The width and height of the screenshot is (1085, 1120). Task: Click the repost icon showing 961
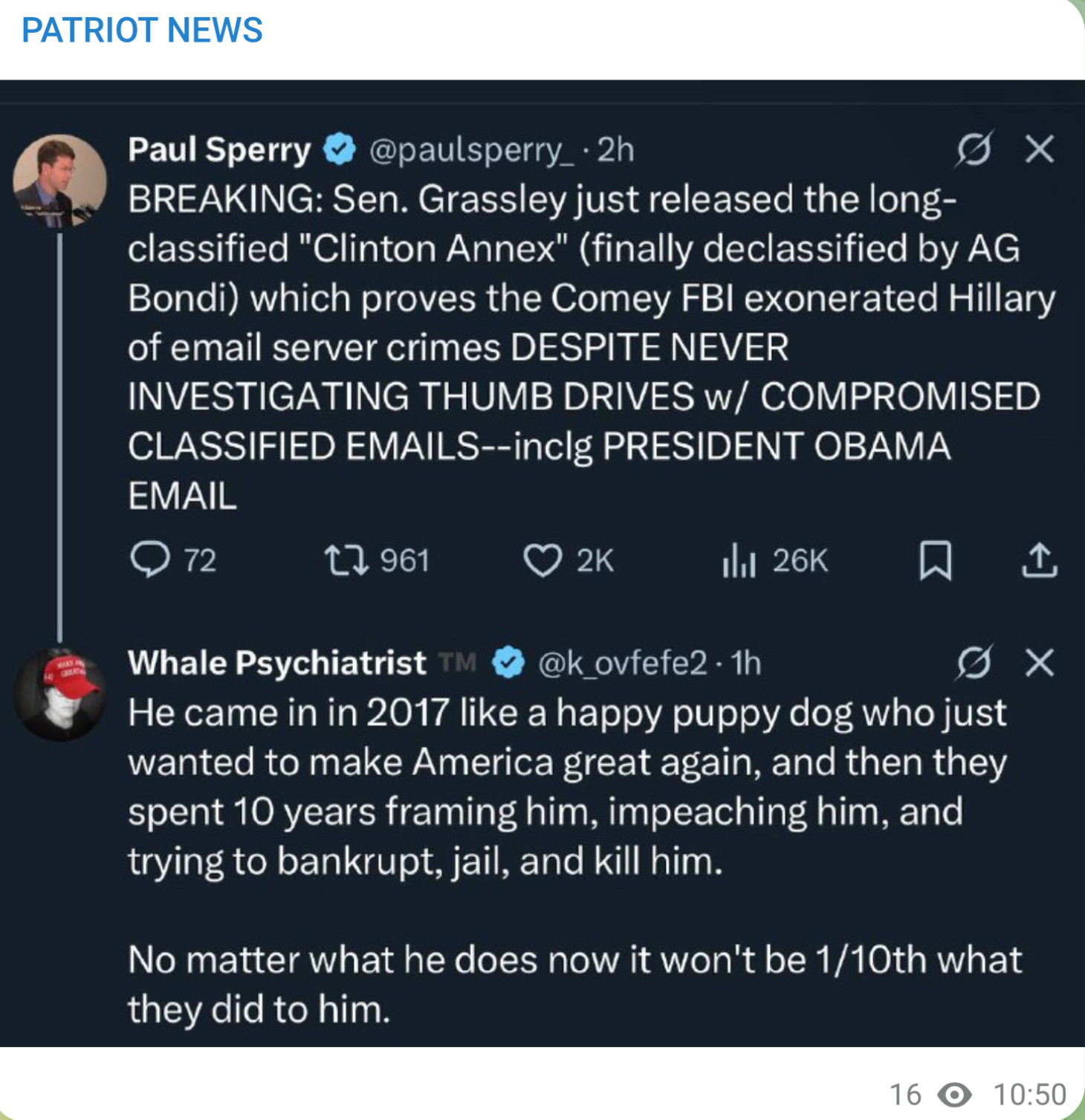tap(346, 560)
